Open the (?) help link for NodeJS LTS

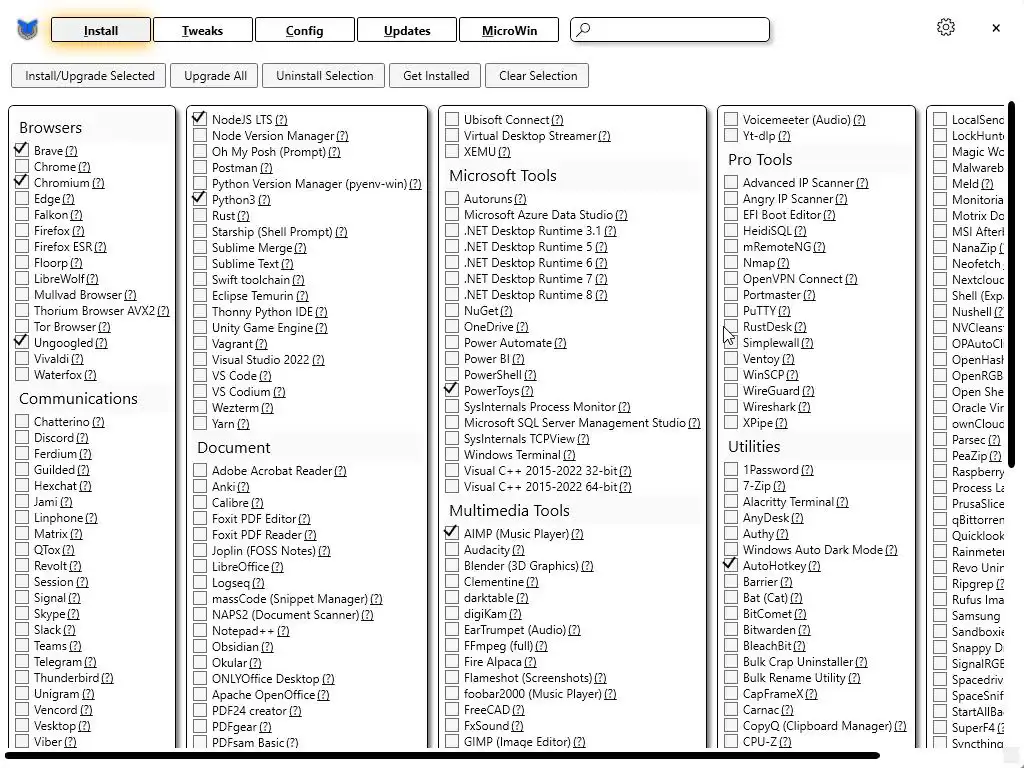click(281, 120)
